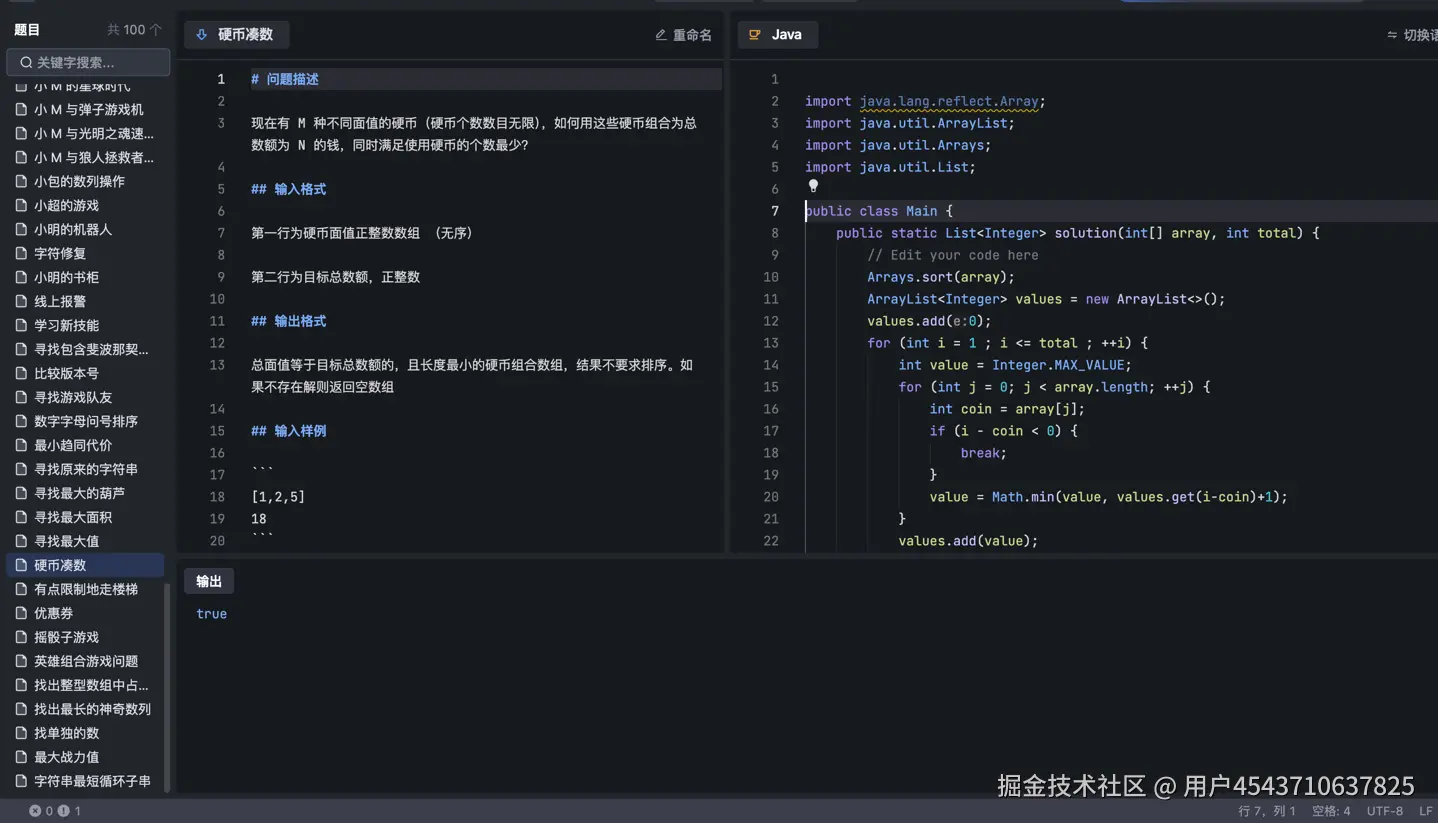Click the error count icon in the status bar
The width and height of the screenshot is (1438, 823).
(x=36, y=810)
